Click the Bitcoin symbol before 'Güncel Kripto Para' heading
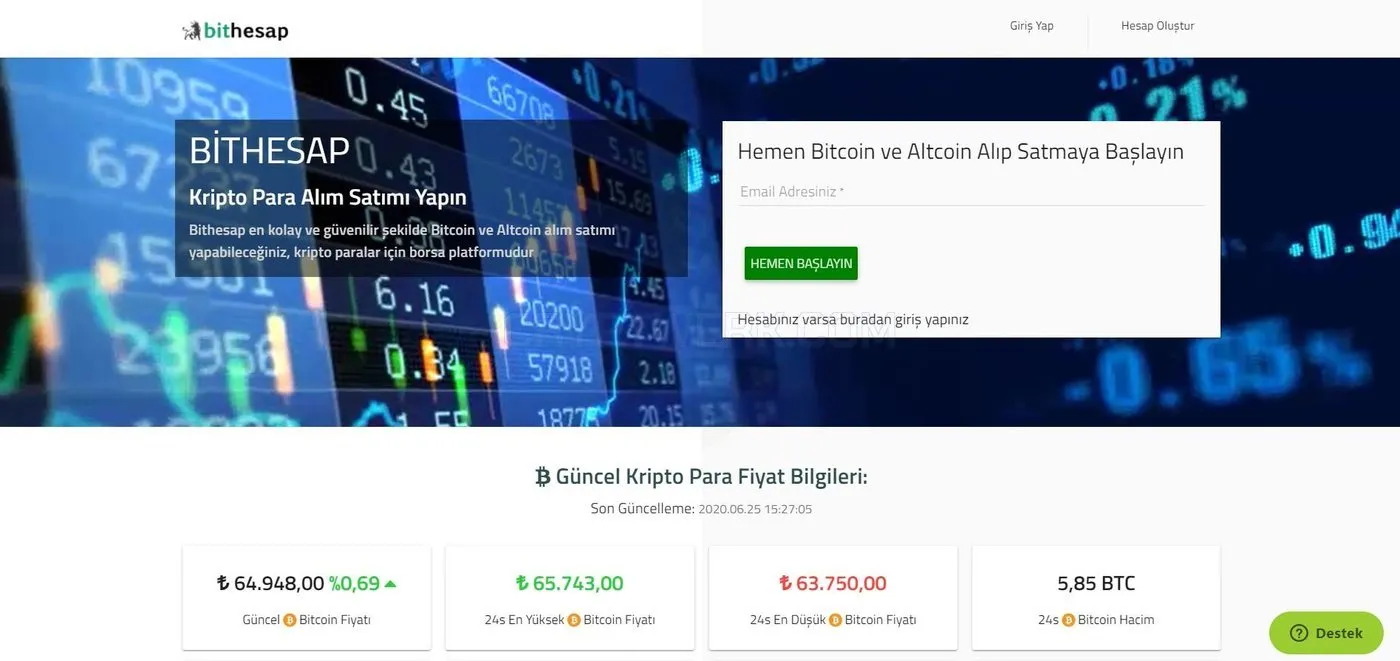Image resolution: width=1400 pixels, height=661 pixels. tap(543, 477)
